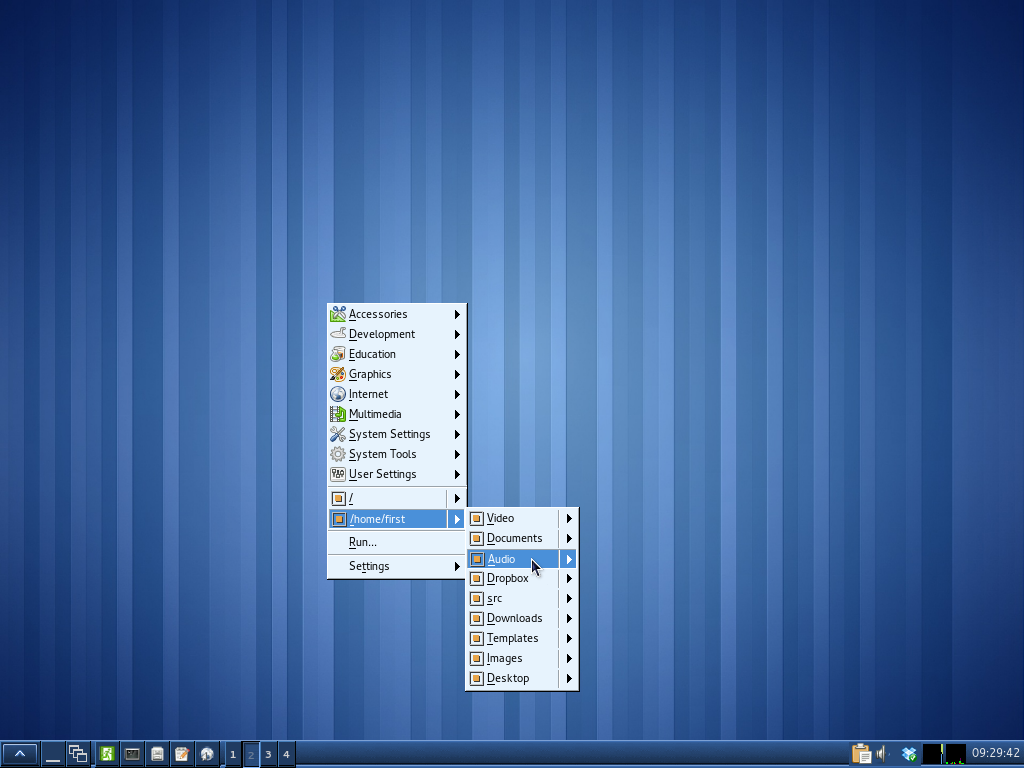This screenshot has width=1024, height=768.
Task: Open the Templates folder
Action: 512,638
